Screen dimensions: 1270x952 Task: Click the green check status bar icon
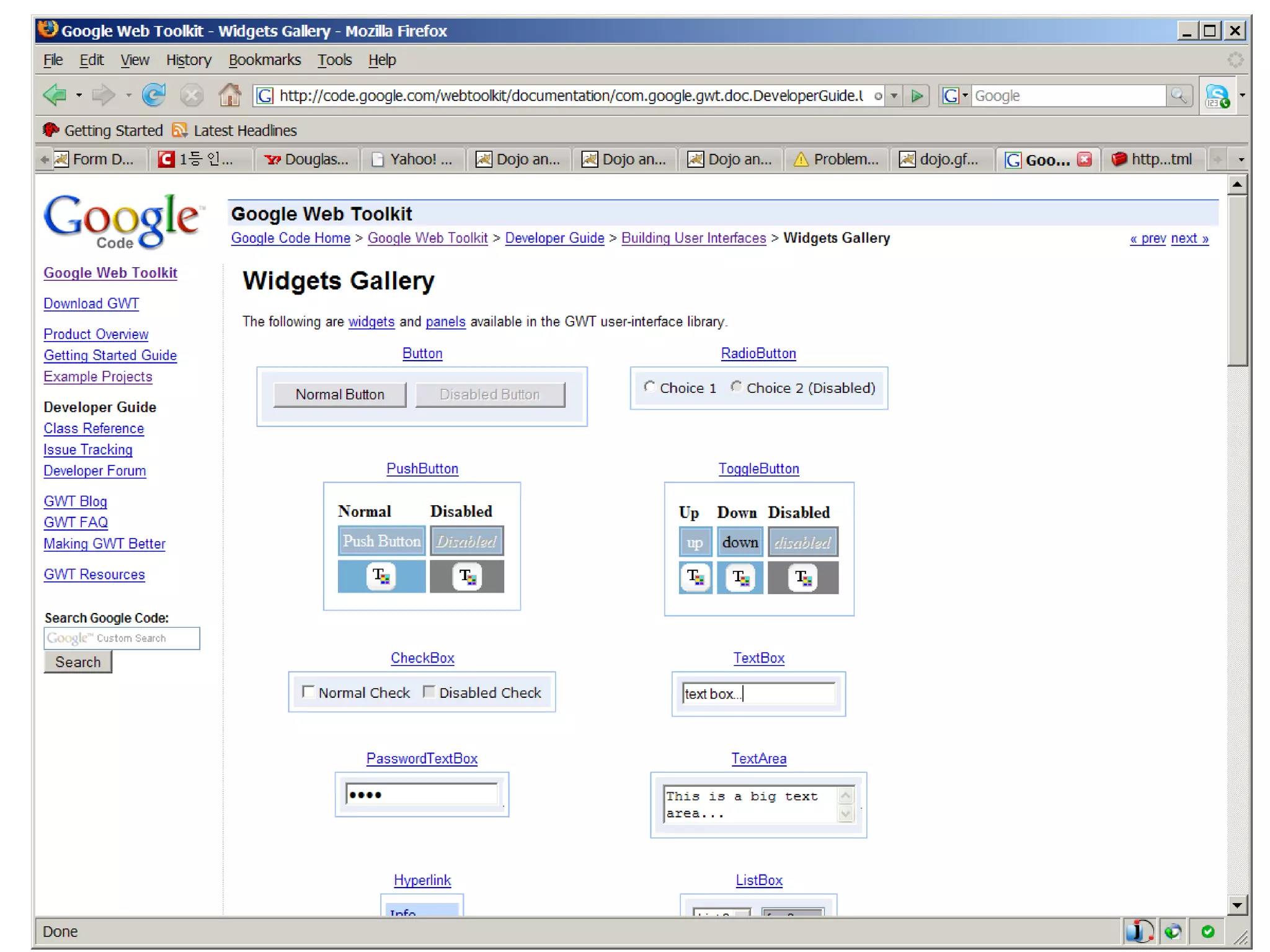pyautogui.click(x=1207, y=931)
